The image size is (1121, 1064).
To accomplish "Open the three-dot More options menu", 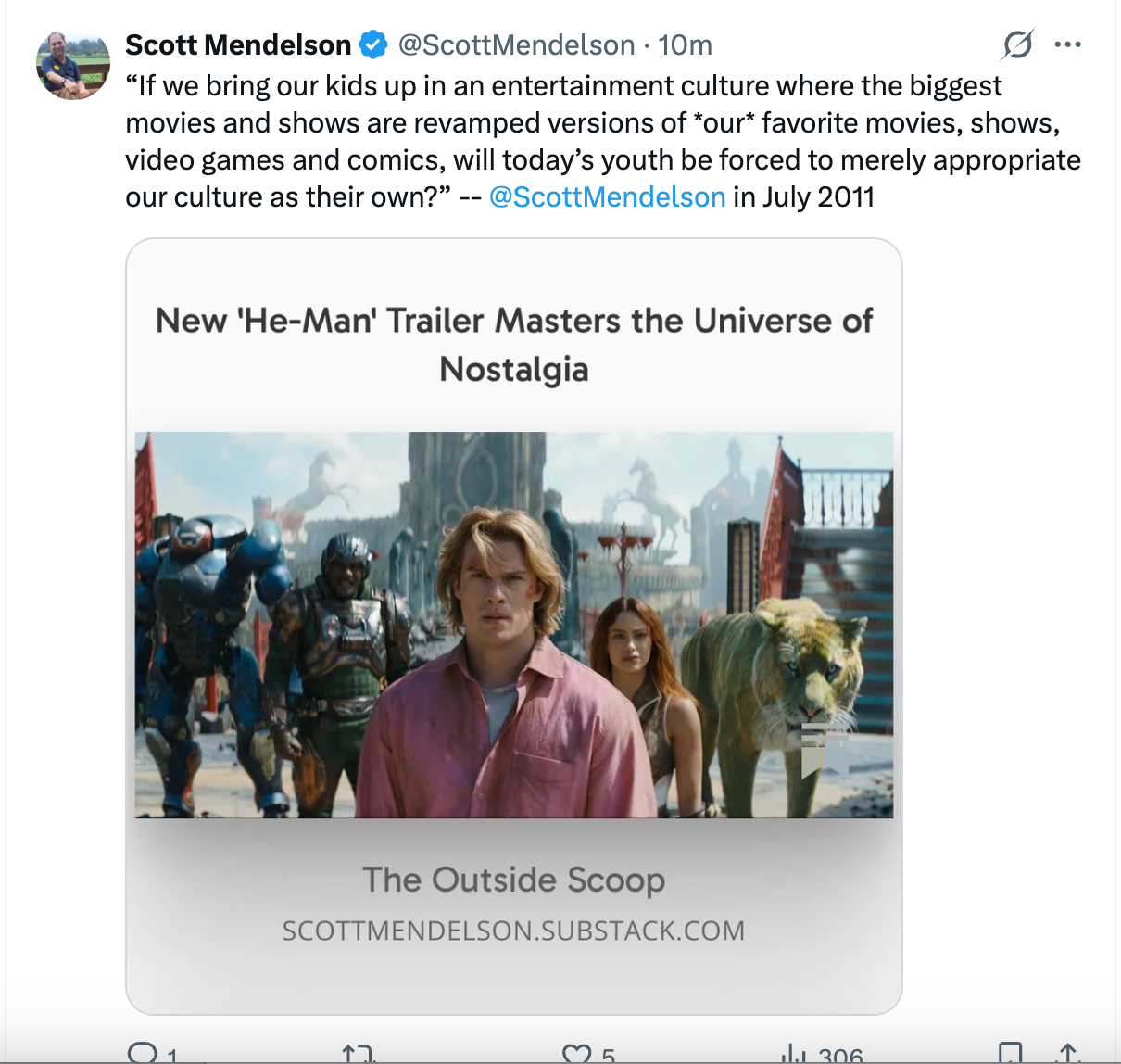I will 1068,44.
